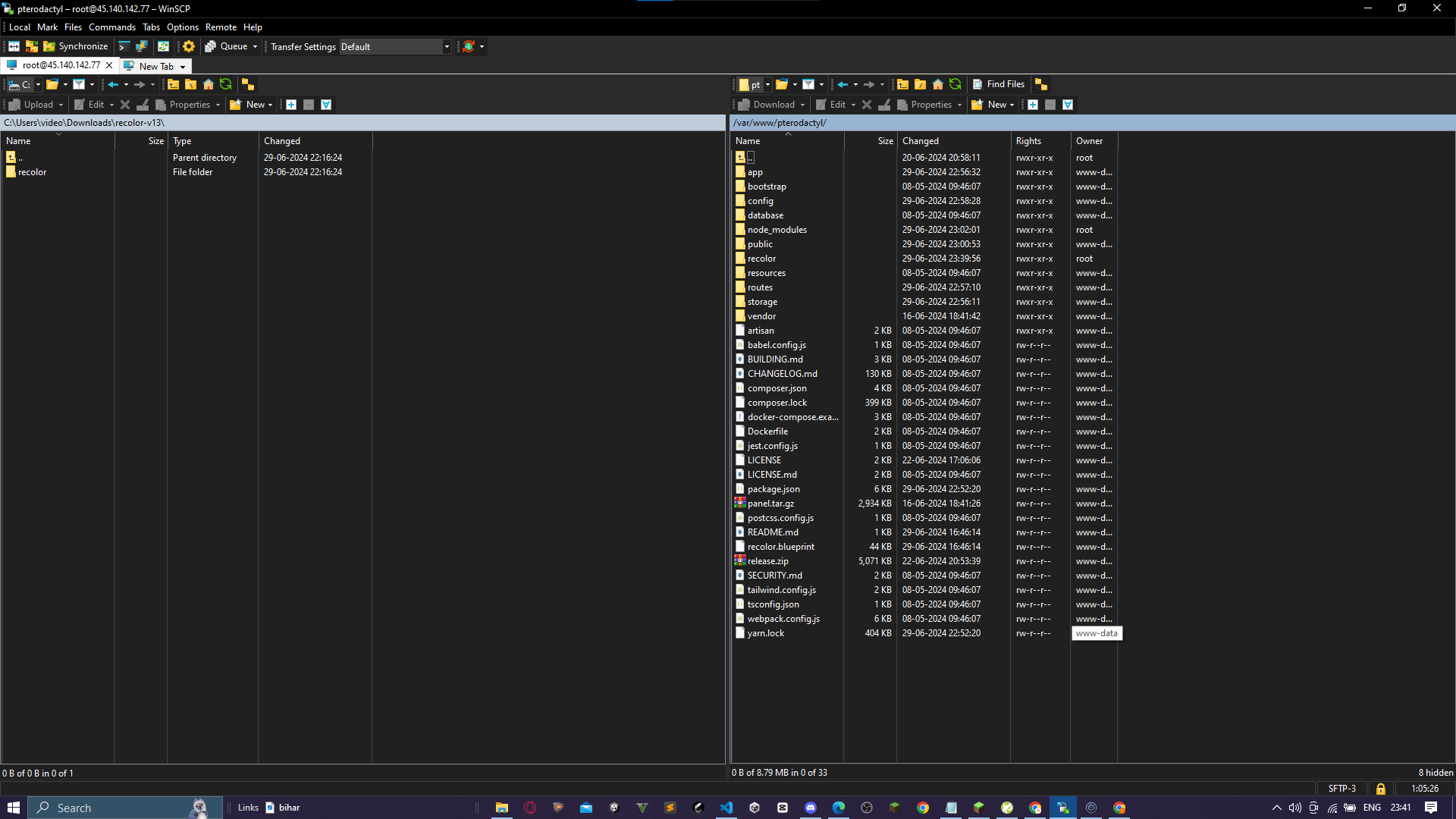Open the Transfer Settings Default combo box
The width and height of the screenshot is (1456, 819).
395,46
